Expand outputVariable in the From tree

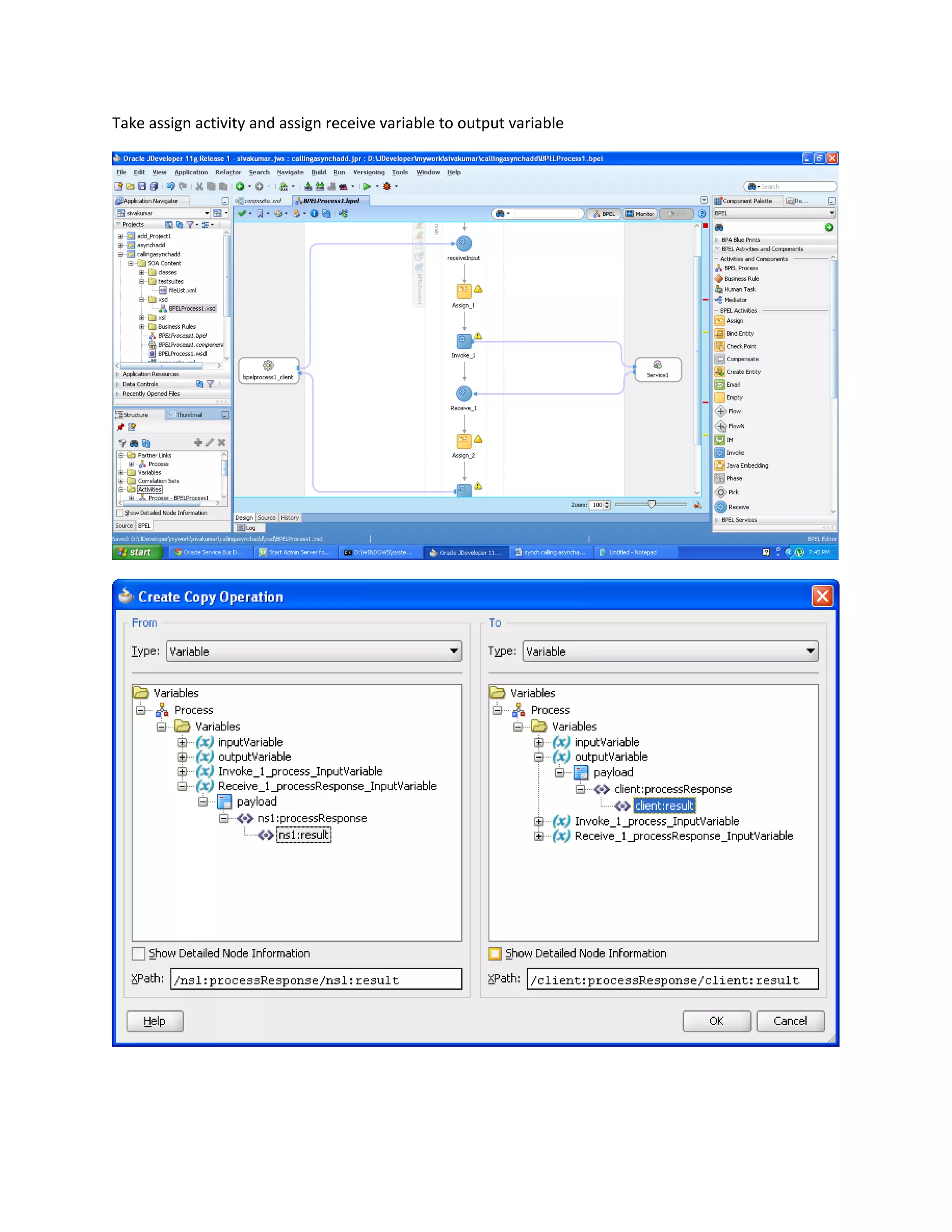point(182,757)
